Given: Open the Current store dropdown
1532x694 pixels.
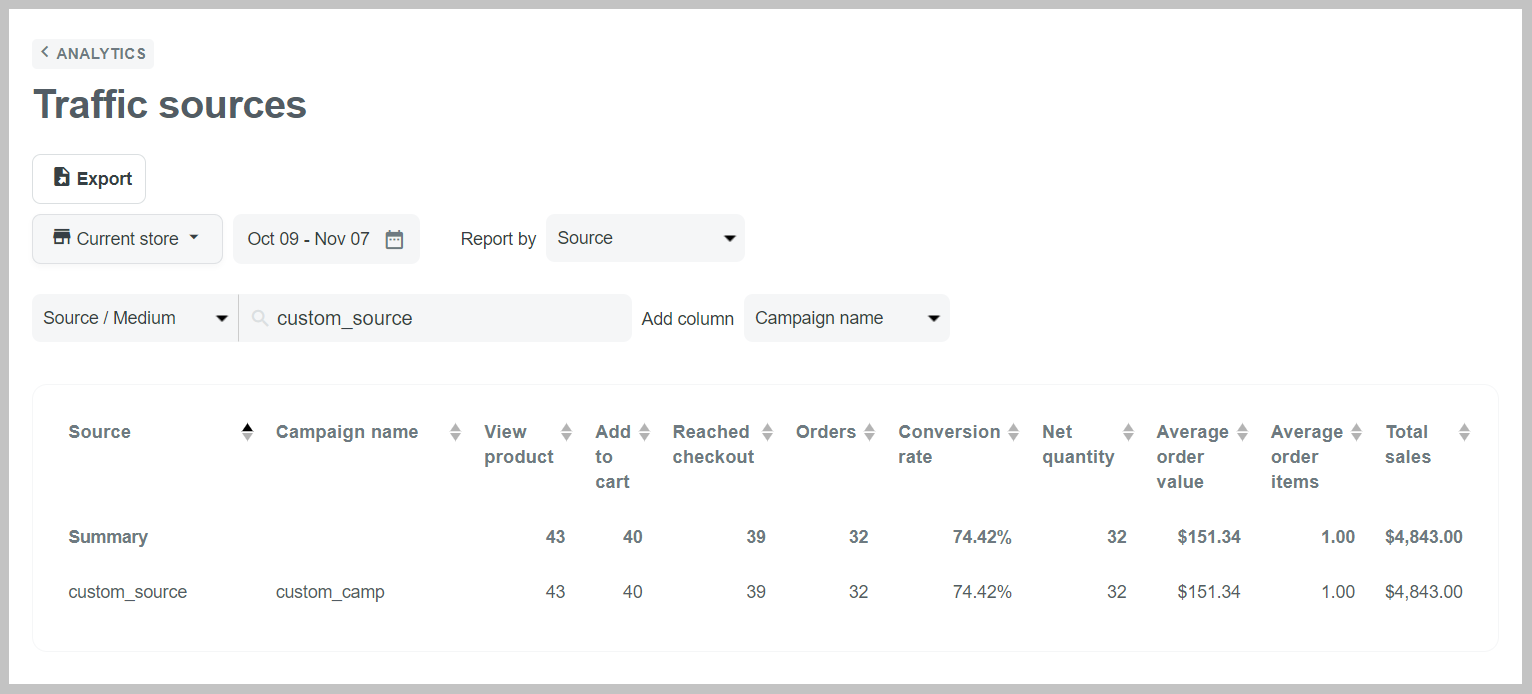Looking at the screenshot, I should (x=127, y=239).
